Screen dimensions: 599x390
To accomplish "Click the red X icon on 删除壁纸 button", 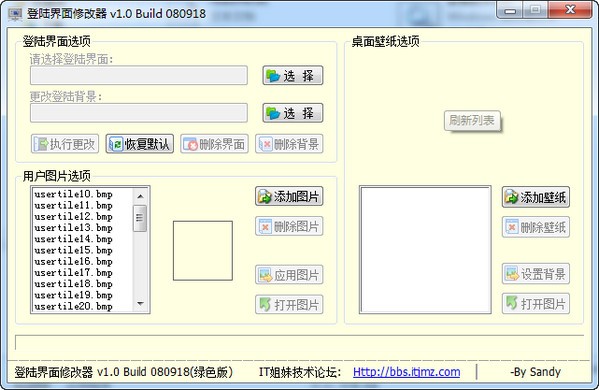I will (x=512, y=227).
